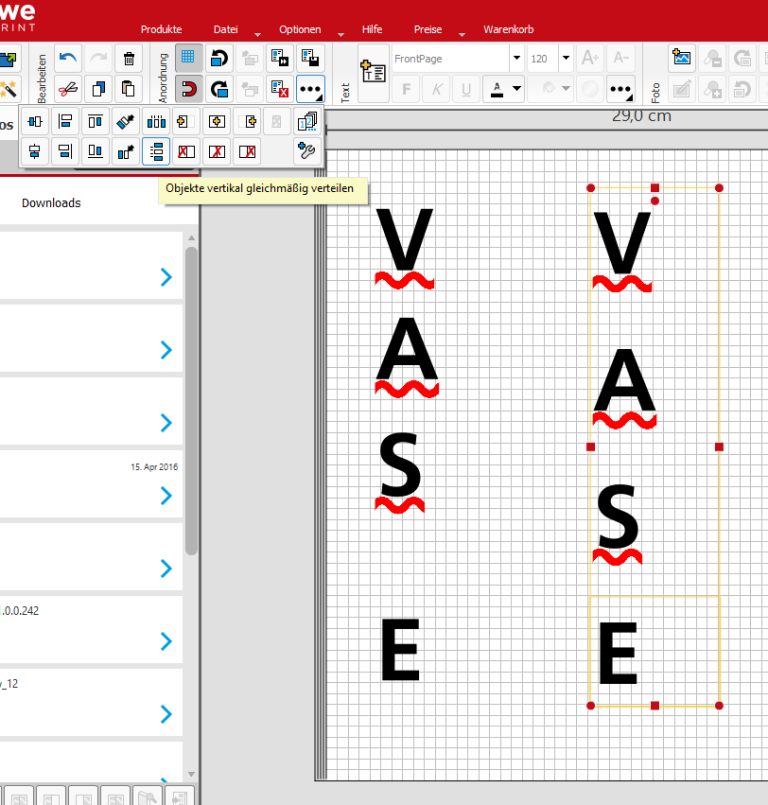Viewport: 768px width, 805px height.
Task: Cut selection using scissors icon
Action: click(x=68, y=89)
